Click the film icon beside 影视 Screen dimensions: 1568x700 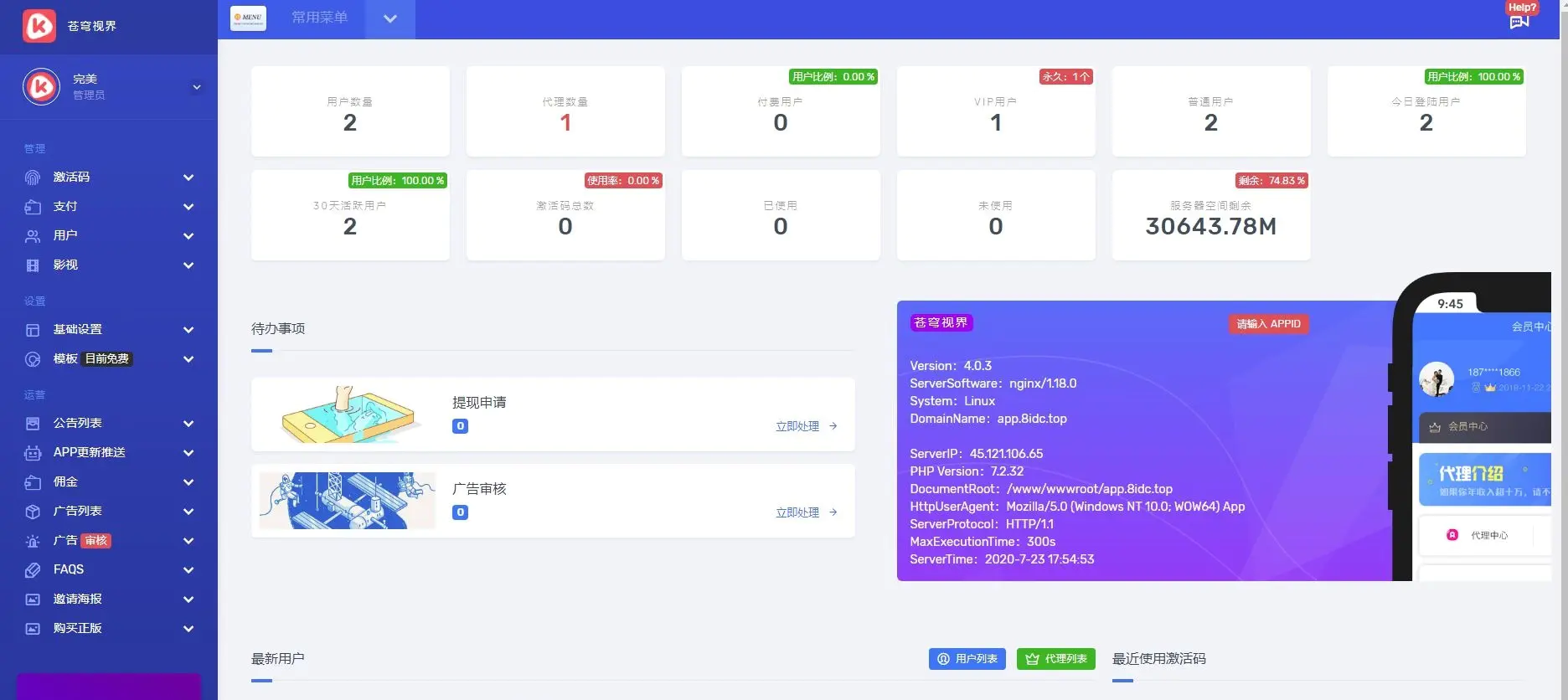33,265
